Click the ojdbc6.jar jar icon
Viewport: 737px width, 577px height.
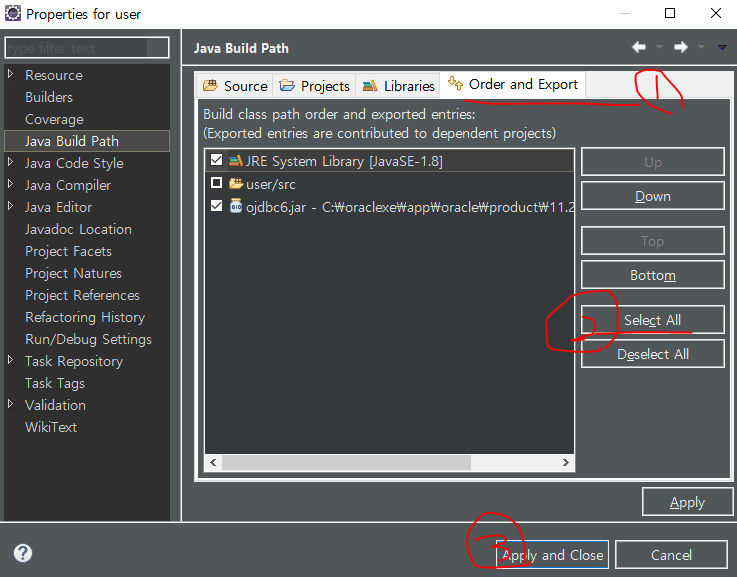[x=235, y=206]
